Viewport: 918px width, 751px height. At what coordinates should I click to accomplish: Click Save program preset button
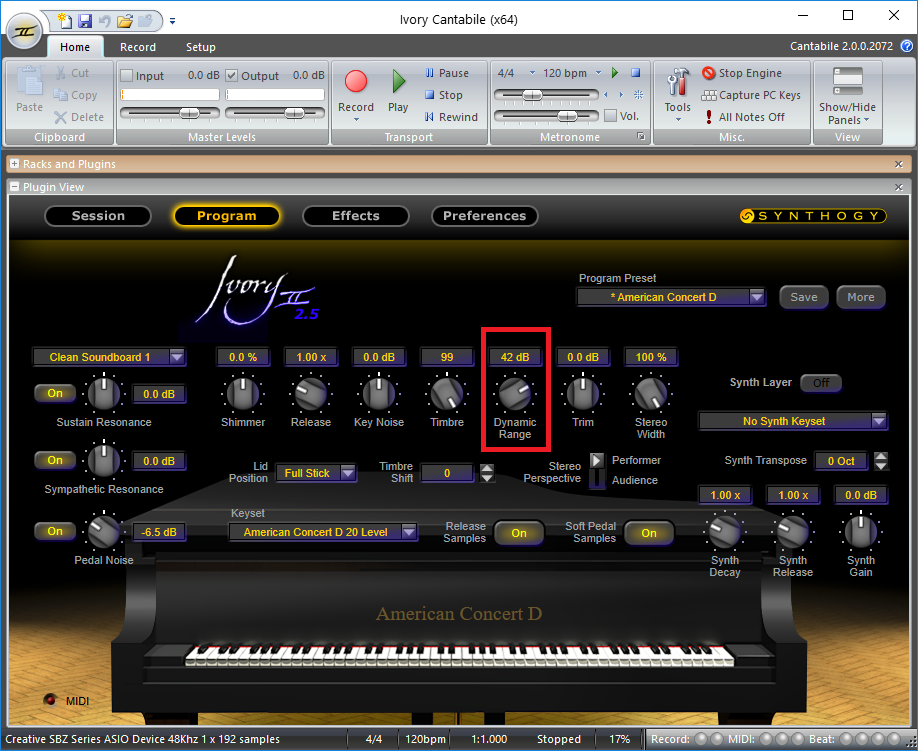click(x=804, y=297)
